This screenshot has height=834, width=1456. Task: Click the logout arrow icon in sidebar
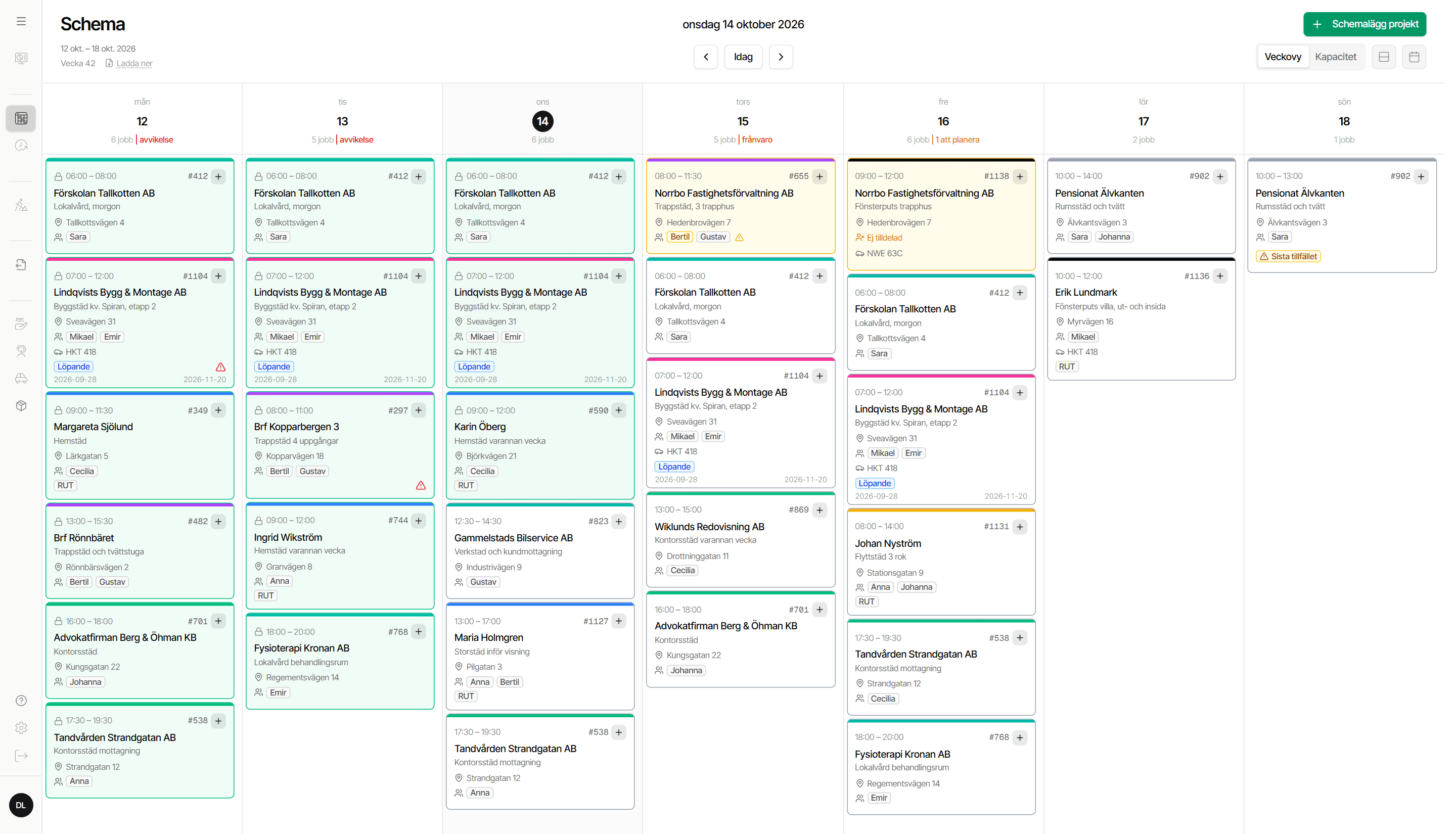pyautogui.click(x=21, y=756)
